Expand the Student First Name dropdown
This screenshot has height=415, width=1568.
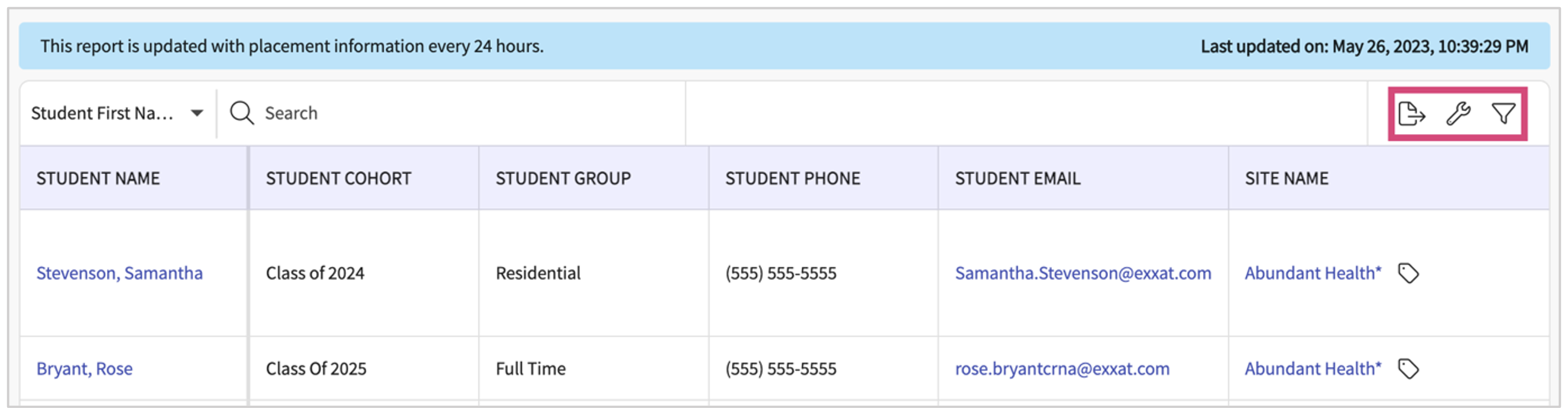tap(197, 113)
